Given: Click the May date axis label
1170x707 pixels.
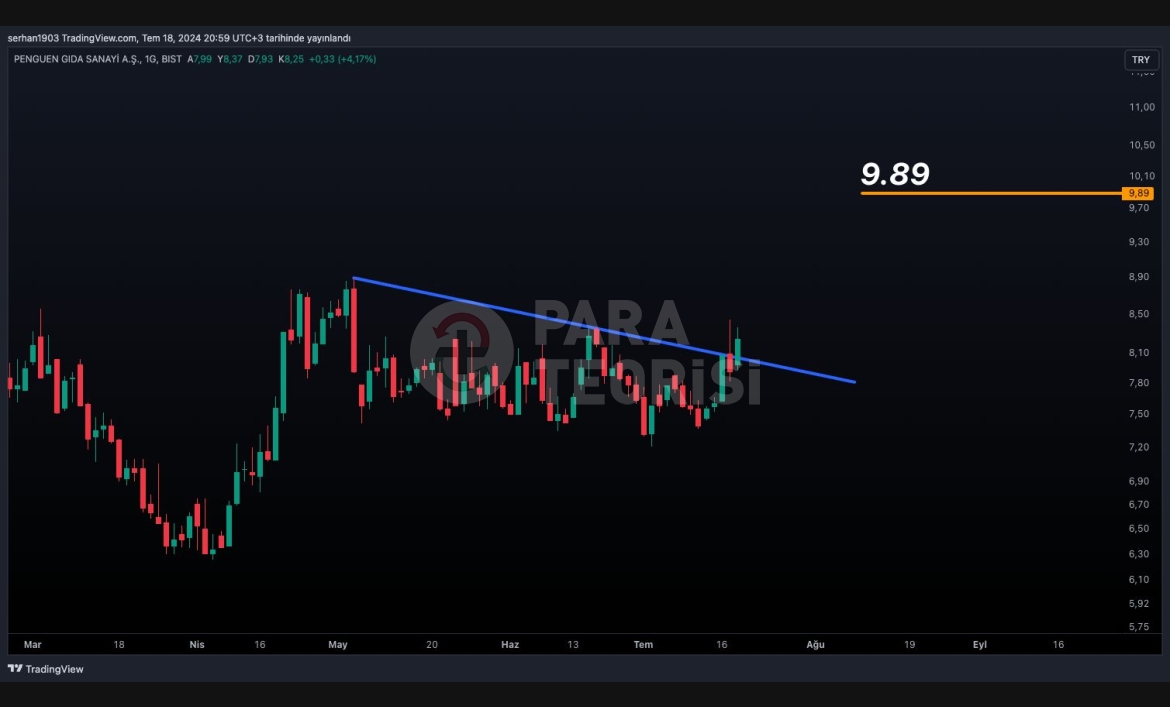Looking at the screenshot, I should (338, 644).
